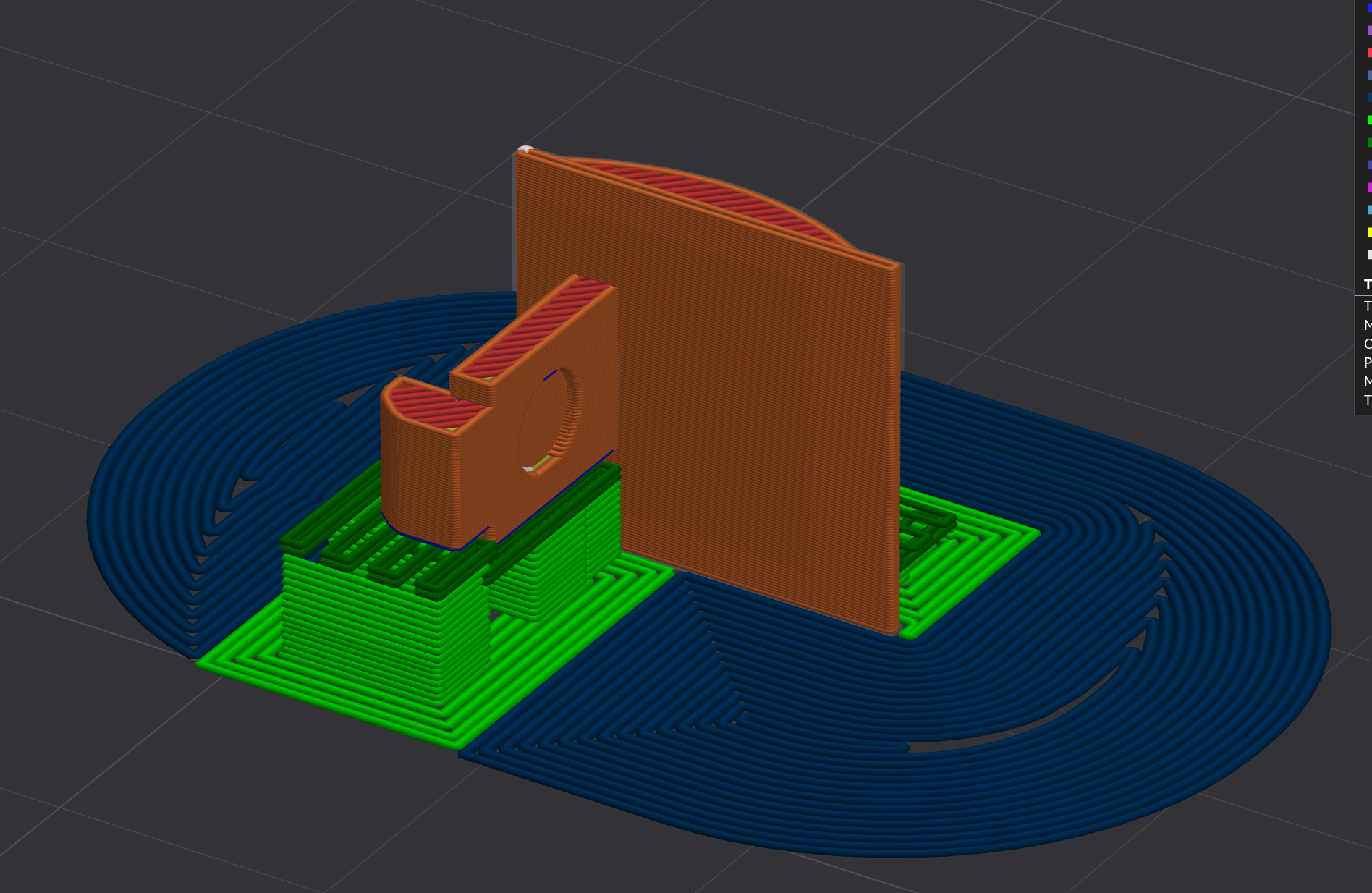Screen dimensions: 1372x893
Task: Click the white seam marker on wall corner
Action: pos(526,150)
